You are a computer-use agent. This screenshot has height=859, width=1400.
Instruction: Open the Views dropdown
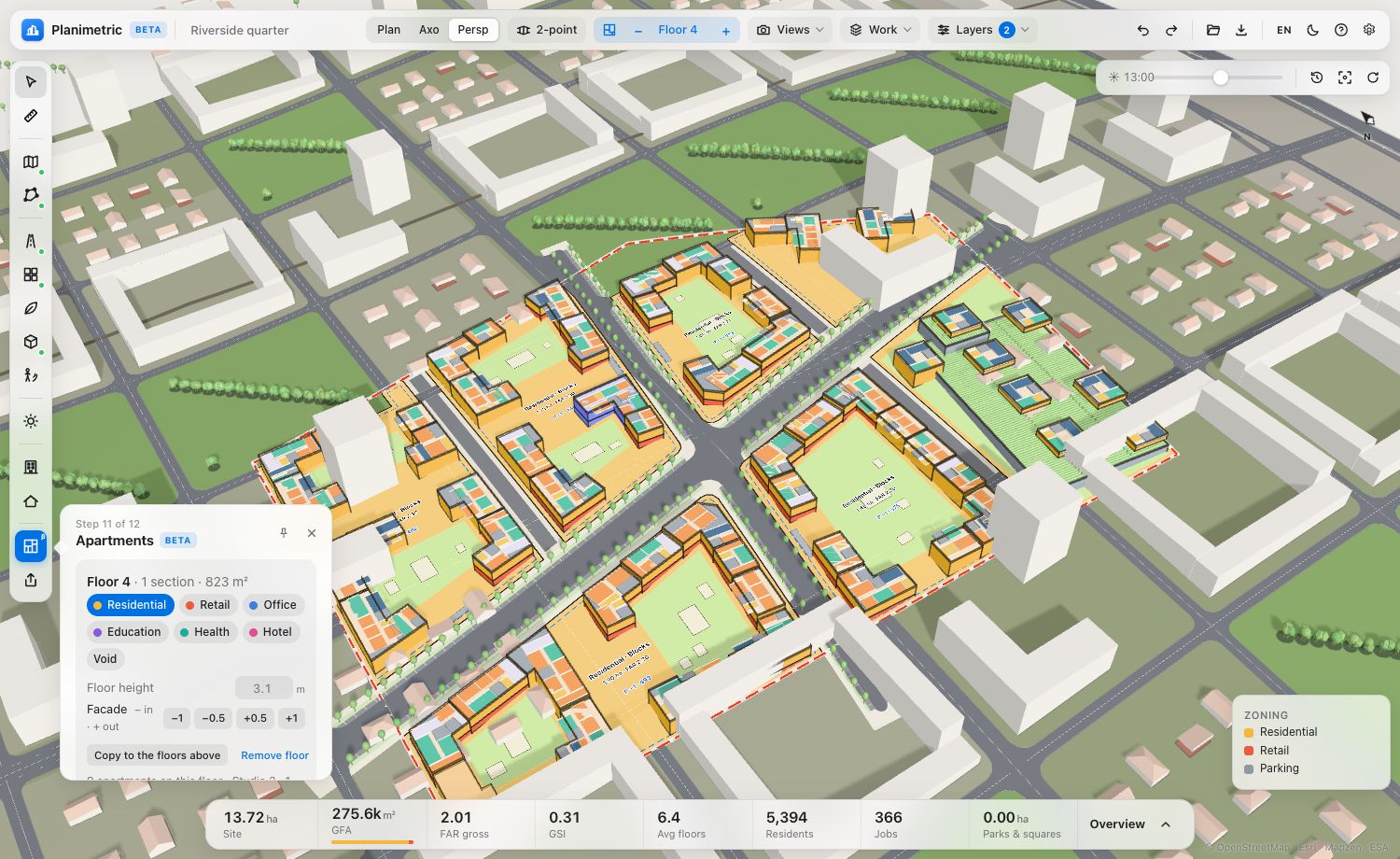[791, 30]
